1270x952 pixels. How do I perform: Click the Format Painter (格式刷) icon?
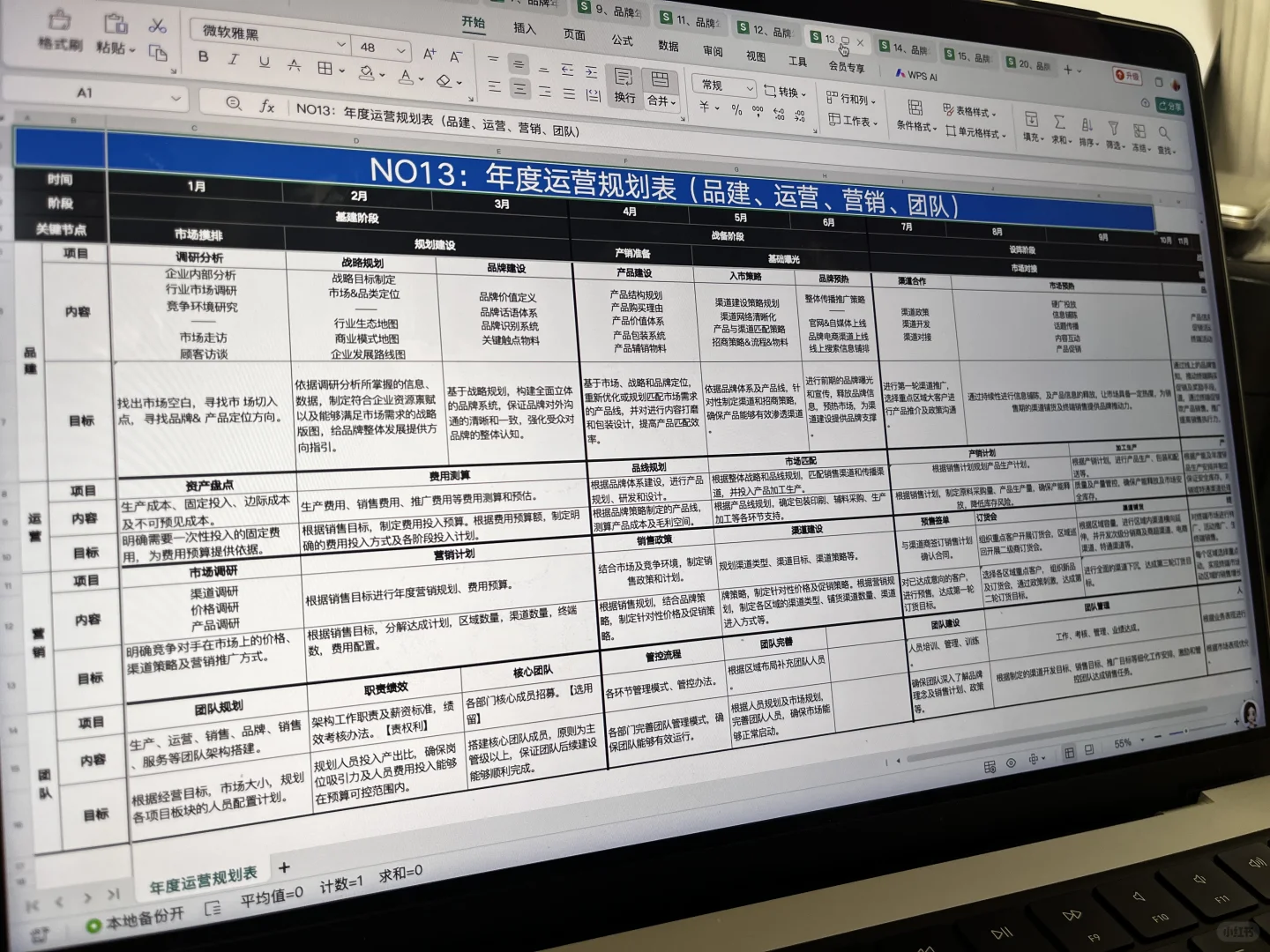click(60, 19)
